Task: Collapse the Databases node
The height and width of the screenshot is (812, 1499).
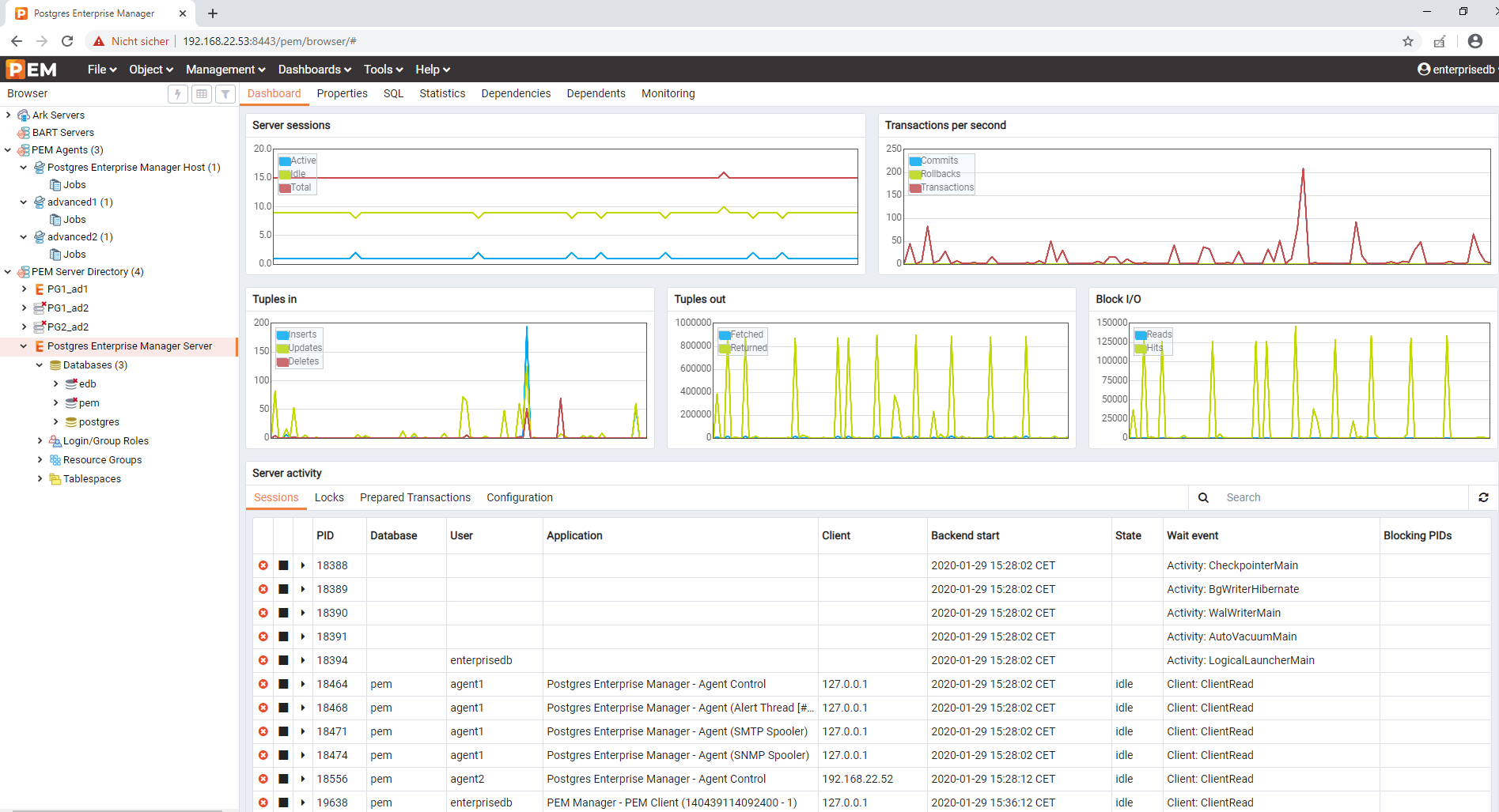Action: 40,365
